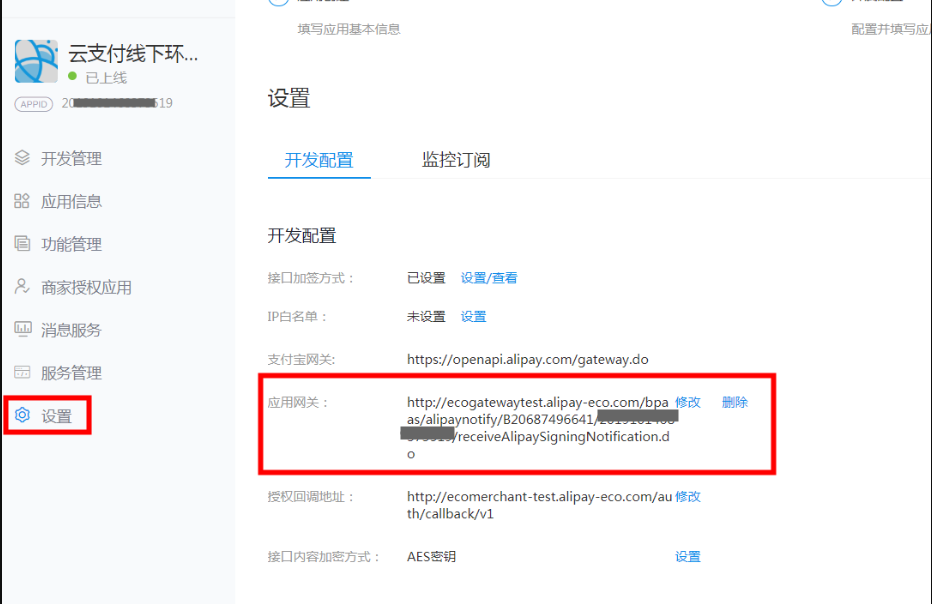
Task: Click the IP白名单 label
Action: tap(297, 316)
